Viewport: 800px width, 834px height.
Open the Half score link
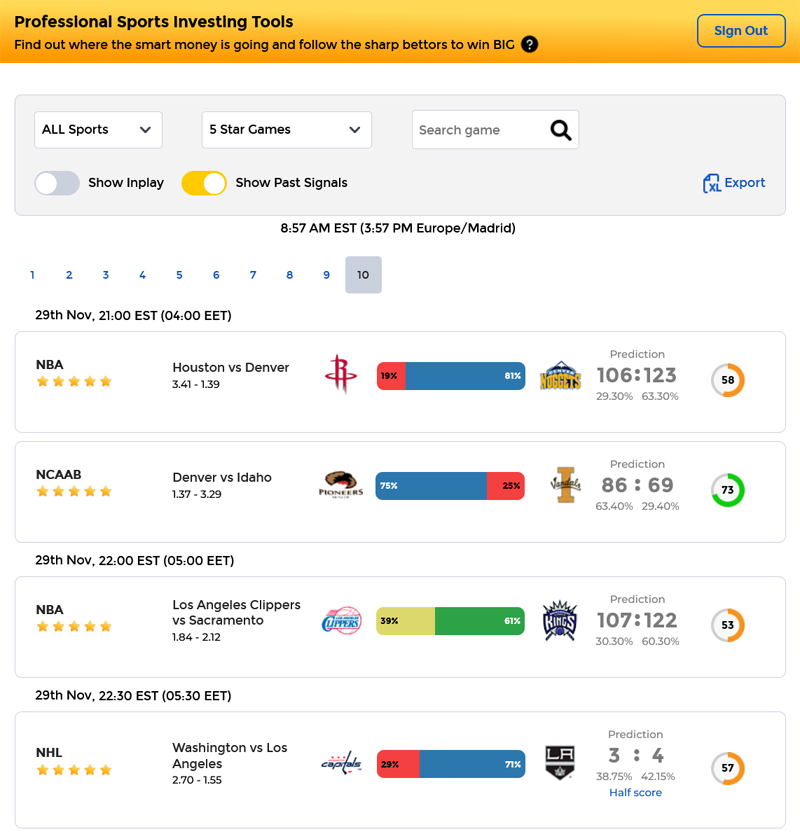coord(635,793)
